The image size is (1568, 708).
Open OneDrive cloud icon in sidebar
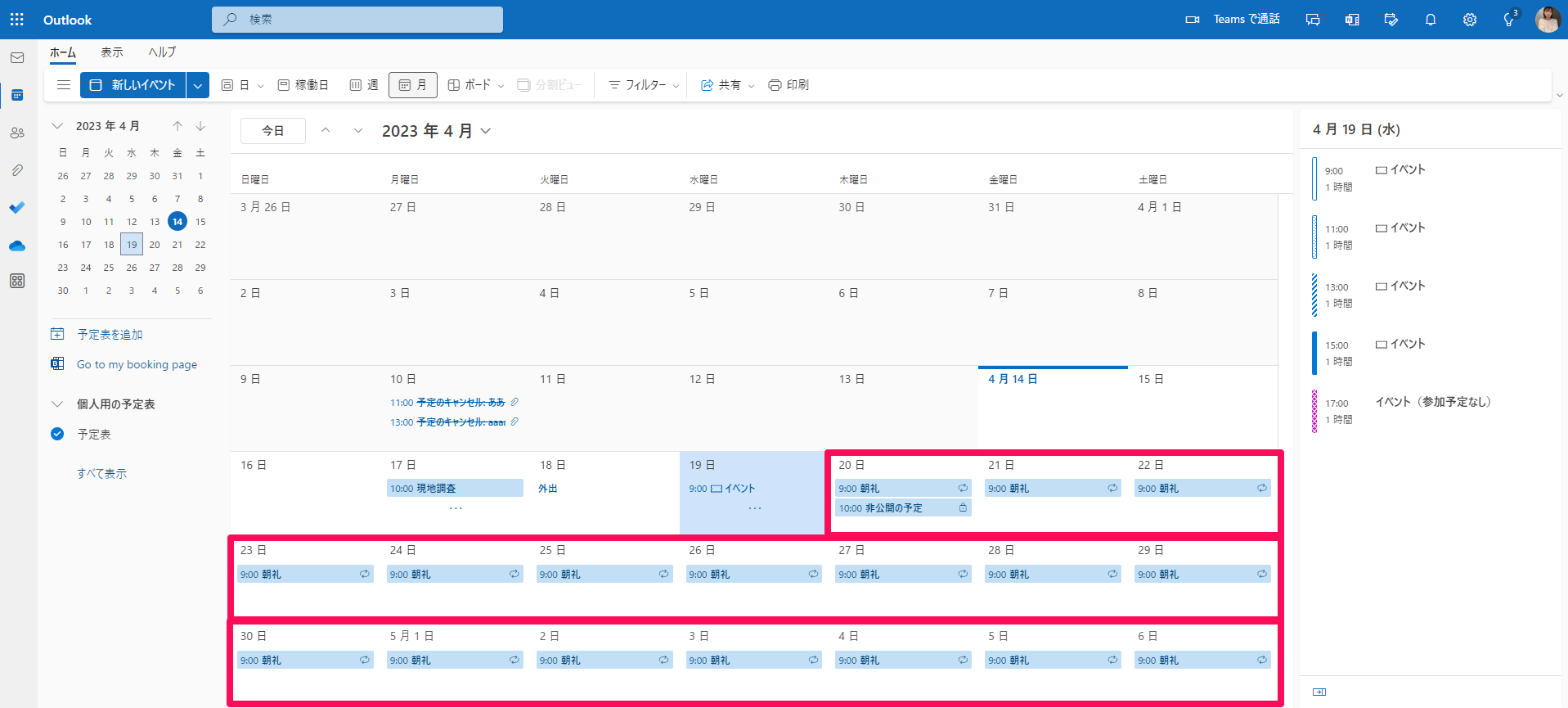point(17,246)
